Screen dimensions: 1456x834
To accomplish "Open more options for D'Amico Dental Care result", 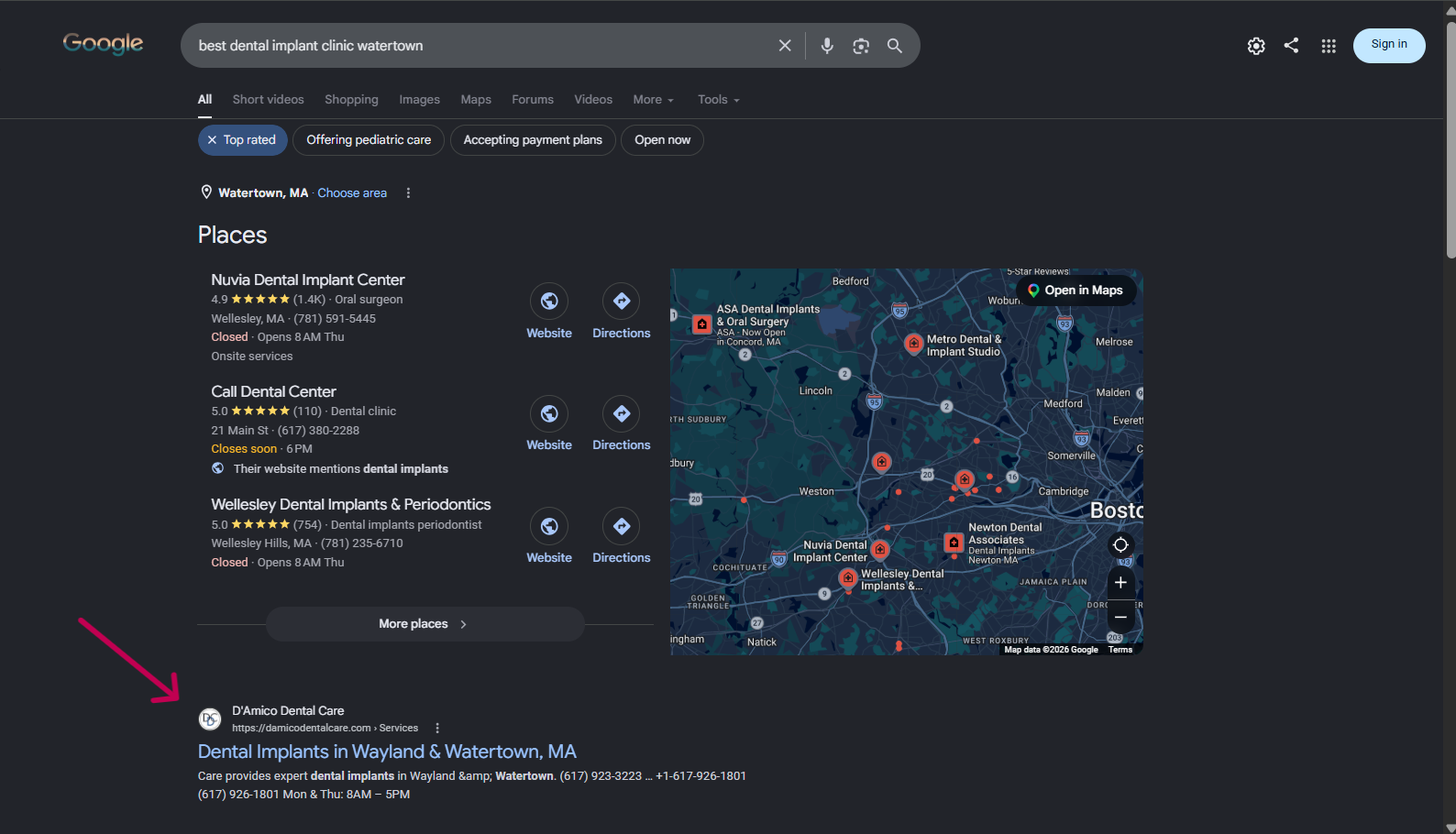I will [437, 729].
